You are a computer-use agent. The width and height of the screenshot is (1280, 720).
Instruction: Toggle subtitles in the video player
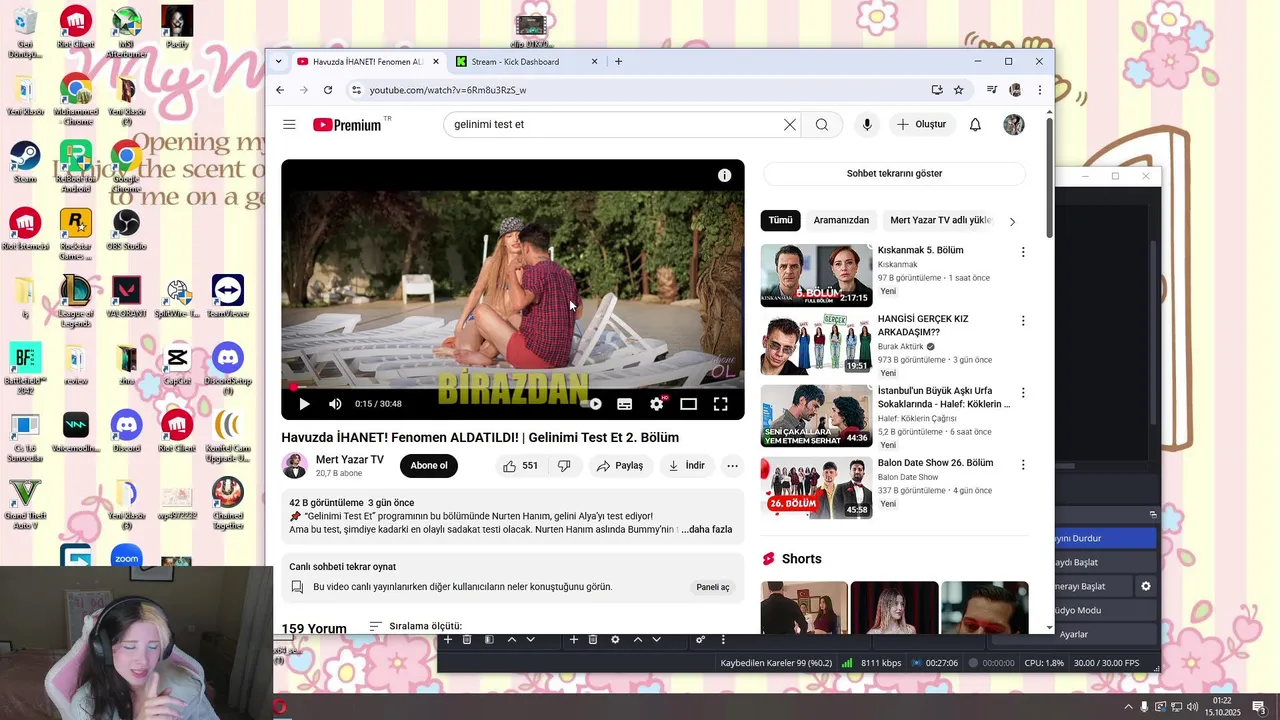pyautogui.click(x=624, y=404)
